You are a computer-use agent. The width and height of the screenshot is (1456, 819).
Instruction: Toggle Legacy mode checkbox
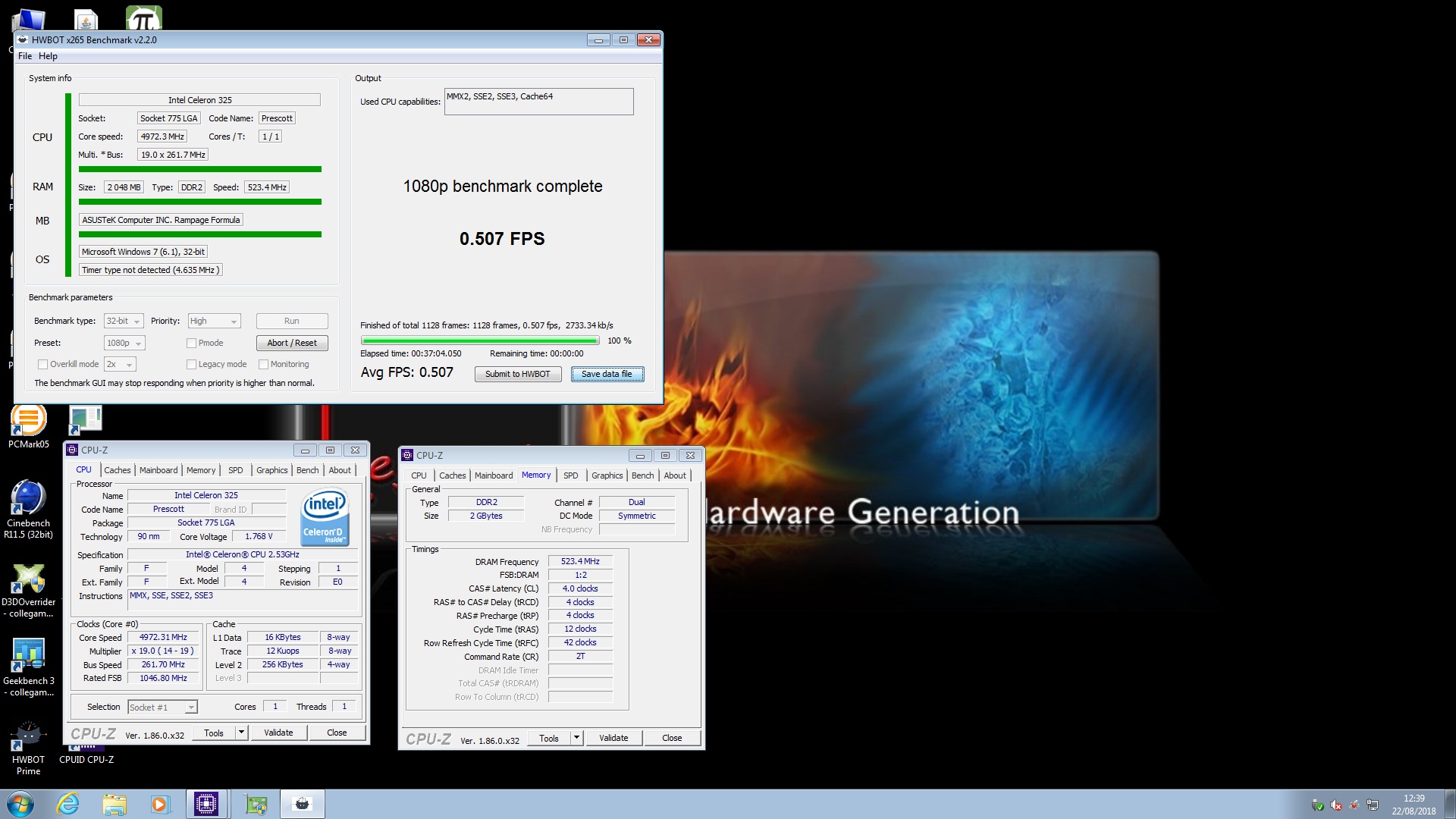pyautogui.click(x=192, y=364)
